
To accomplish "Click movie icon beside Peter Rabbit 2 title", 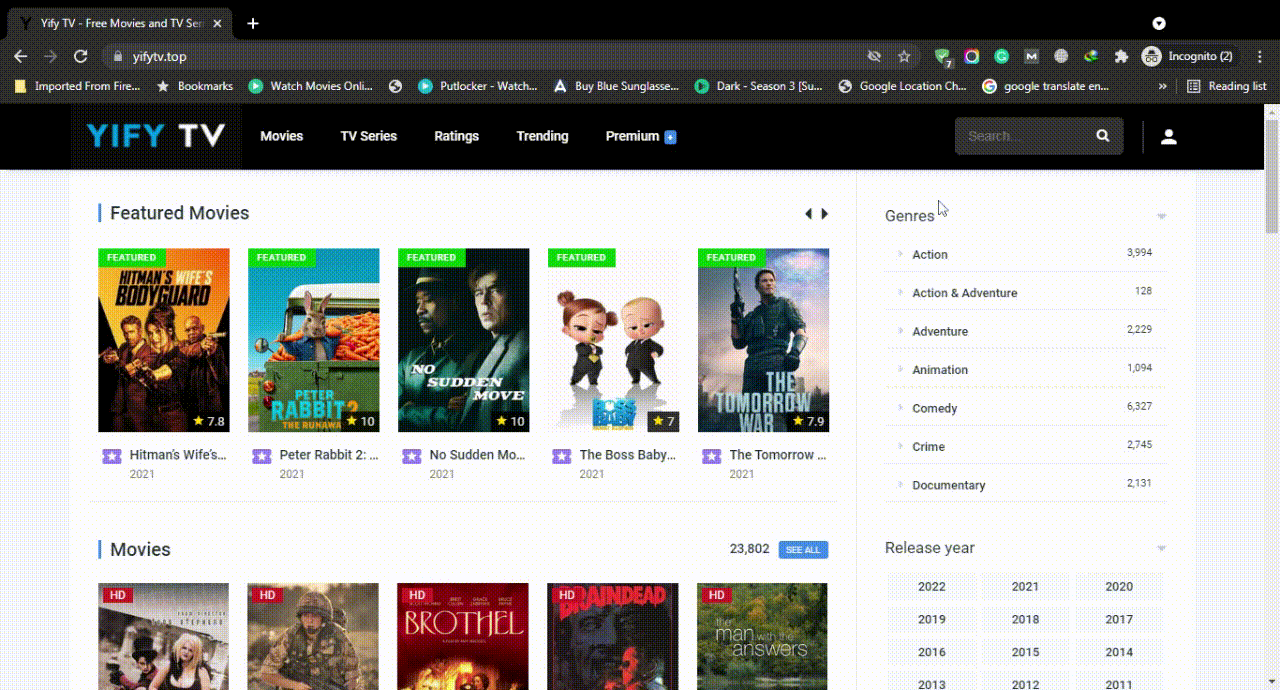I will 262,456.
